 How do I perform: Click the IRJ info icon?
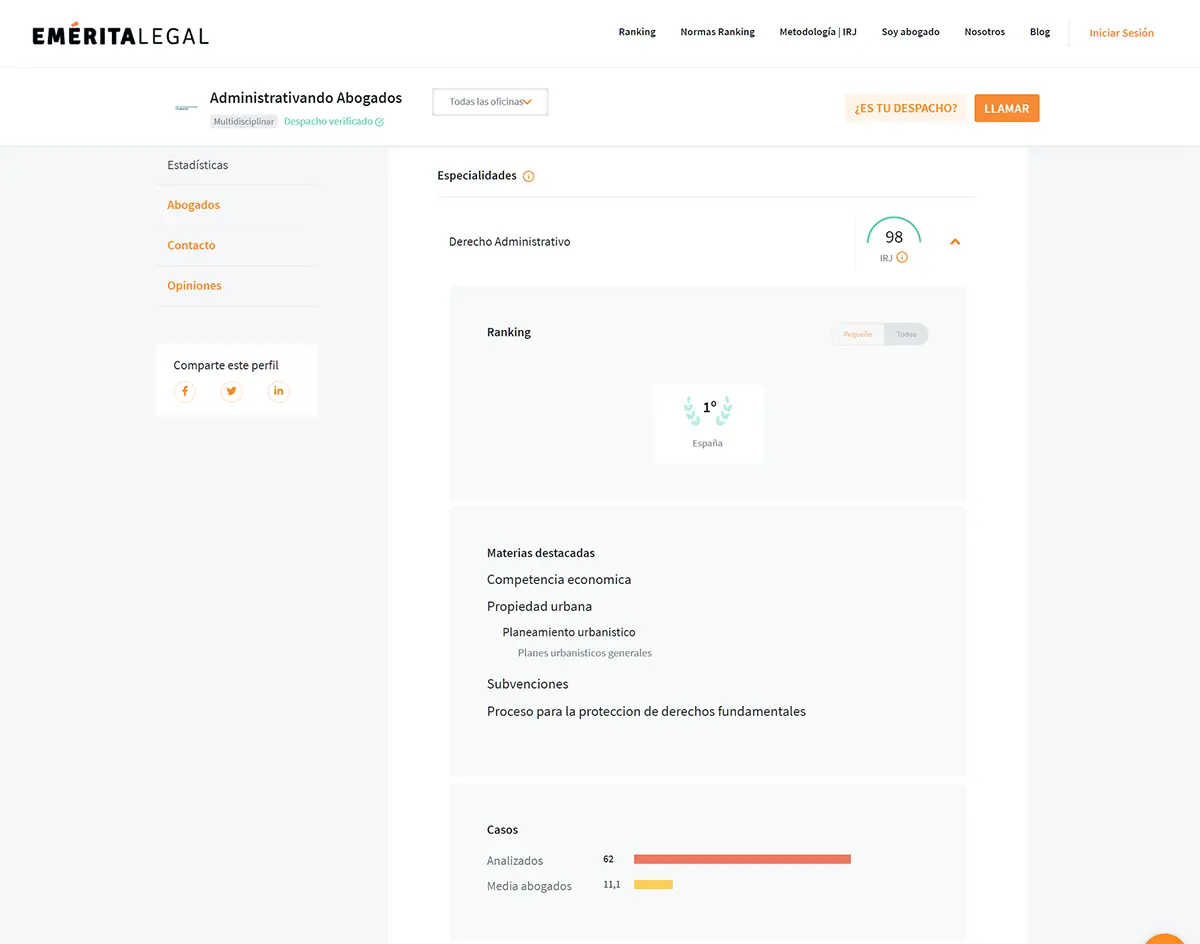click(x=902, y=258)
